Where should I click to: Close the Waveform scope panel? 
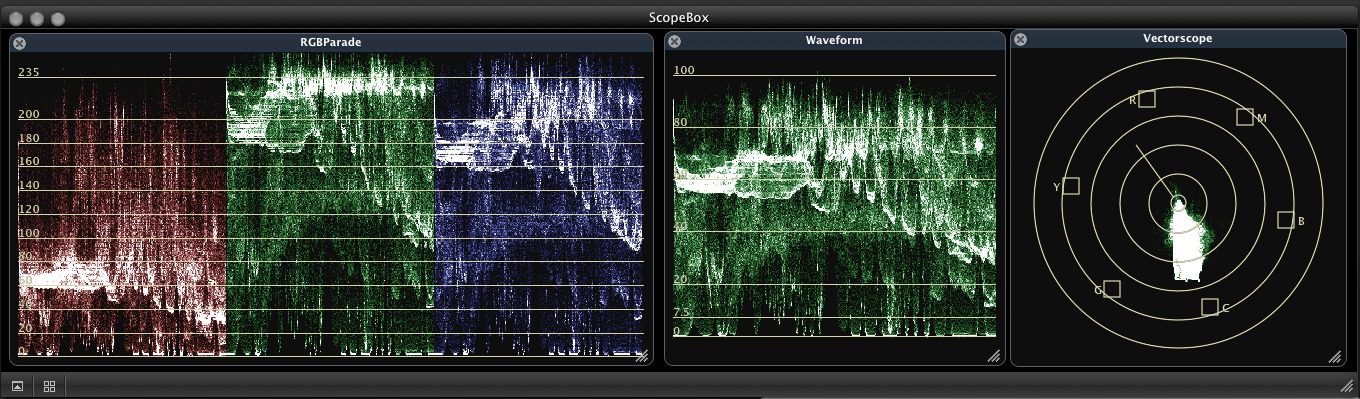click(x=674, y=41)
